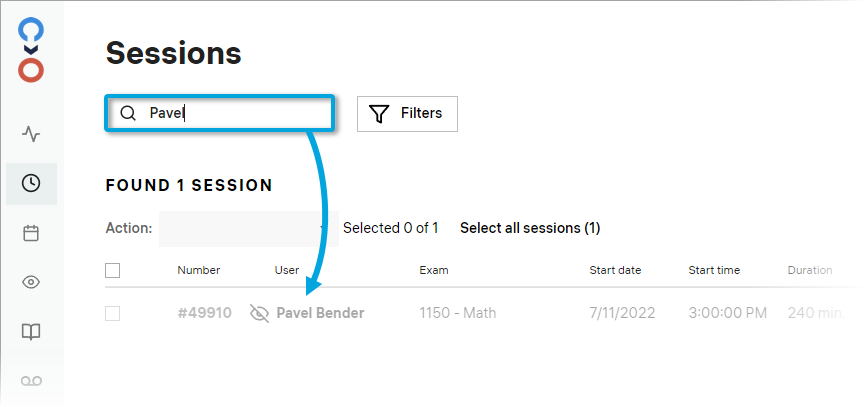Toggle the select-all header checkbox
864x407 pixels.
click(113, 270)
